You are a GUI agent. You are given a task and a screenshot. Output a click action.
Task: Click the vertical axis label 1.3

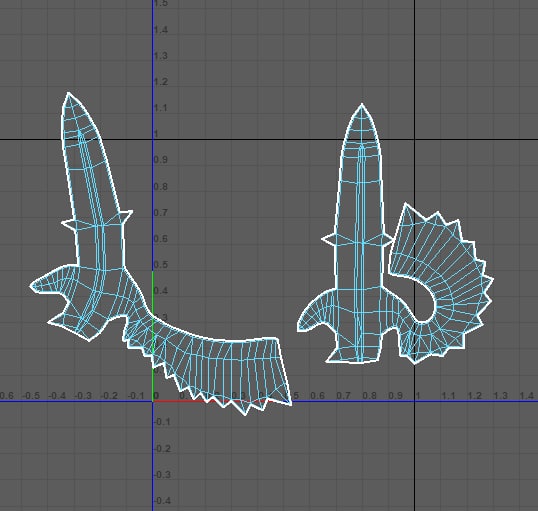pyautogui.click(x=161, y=56)
